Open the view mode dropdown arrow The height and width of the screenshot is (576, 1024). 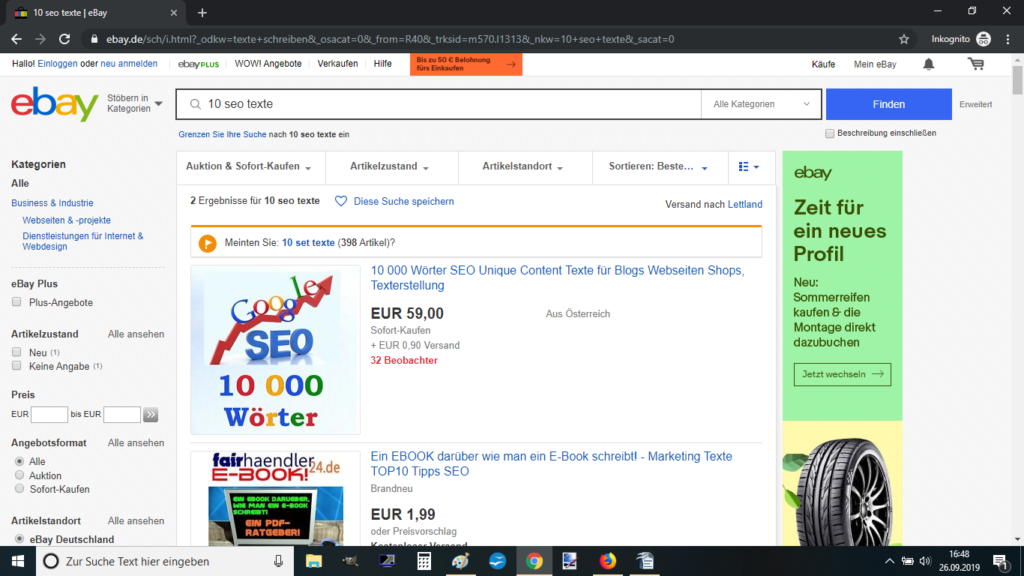[x=756, y=167]
